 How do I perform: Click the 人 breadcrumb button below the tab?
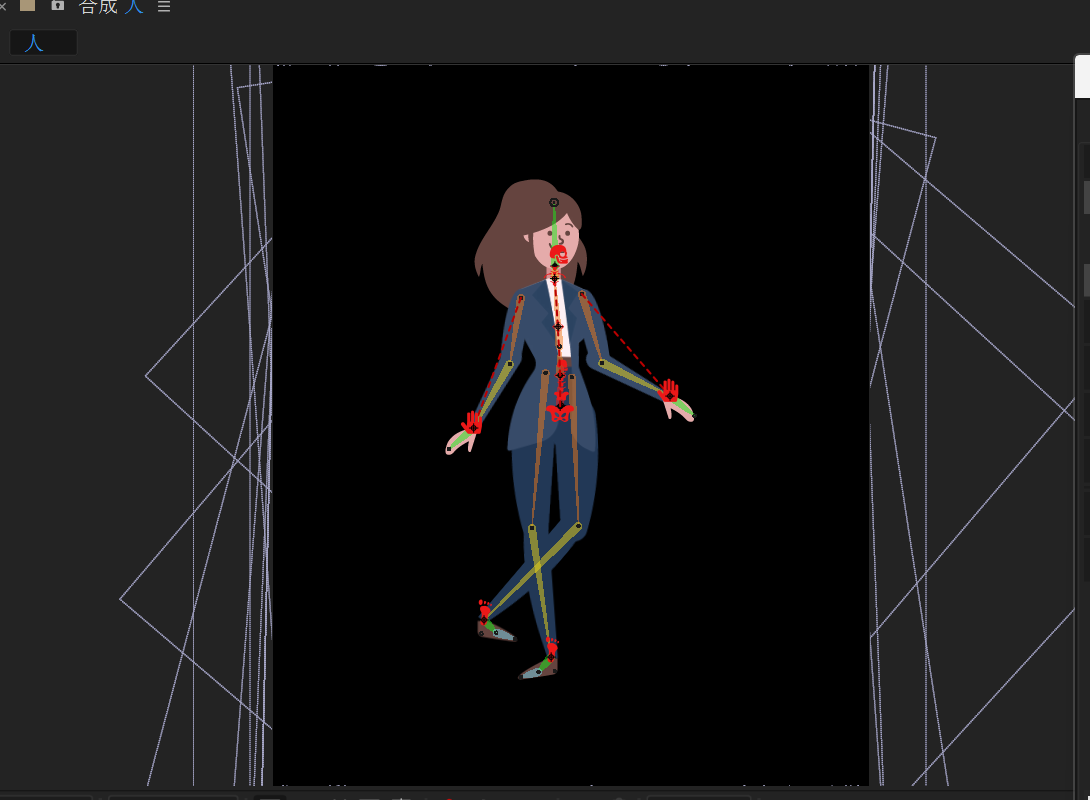coord(42,43)
